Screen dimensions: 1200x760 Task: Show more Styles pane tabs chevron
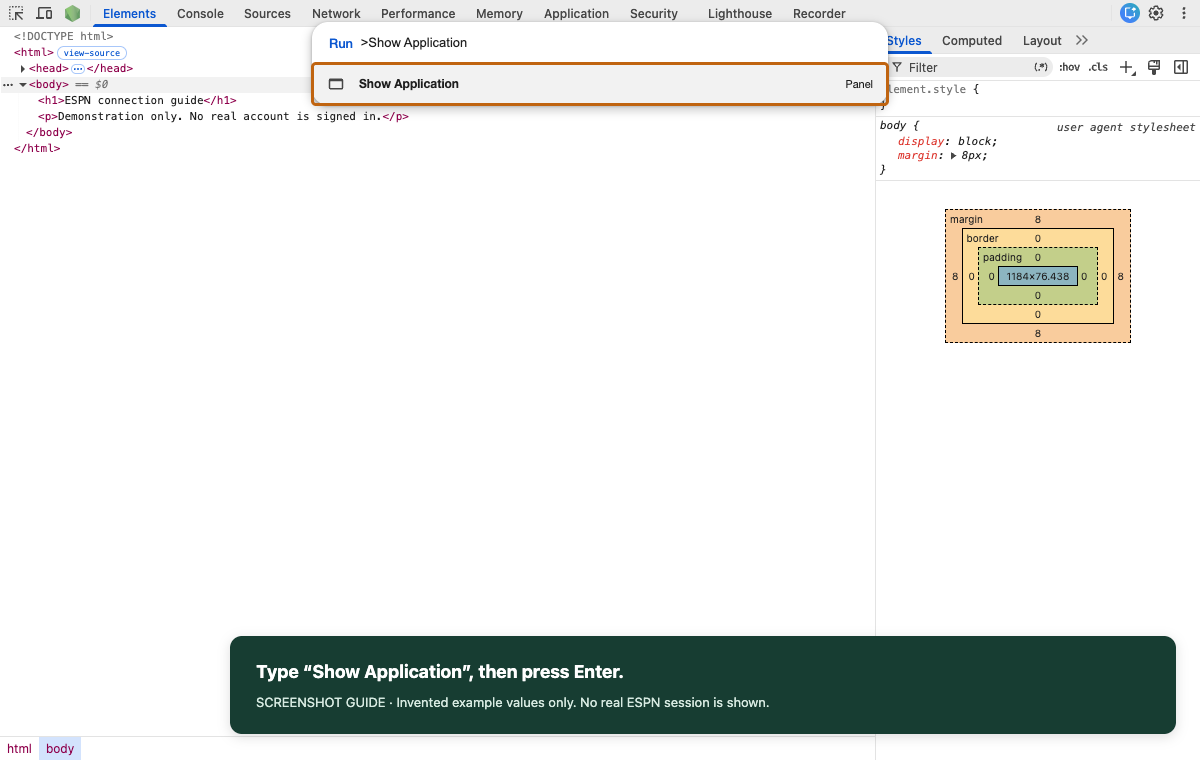click(x=1082, y=40)
